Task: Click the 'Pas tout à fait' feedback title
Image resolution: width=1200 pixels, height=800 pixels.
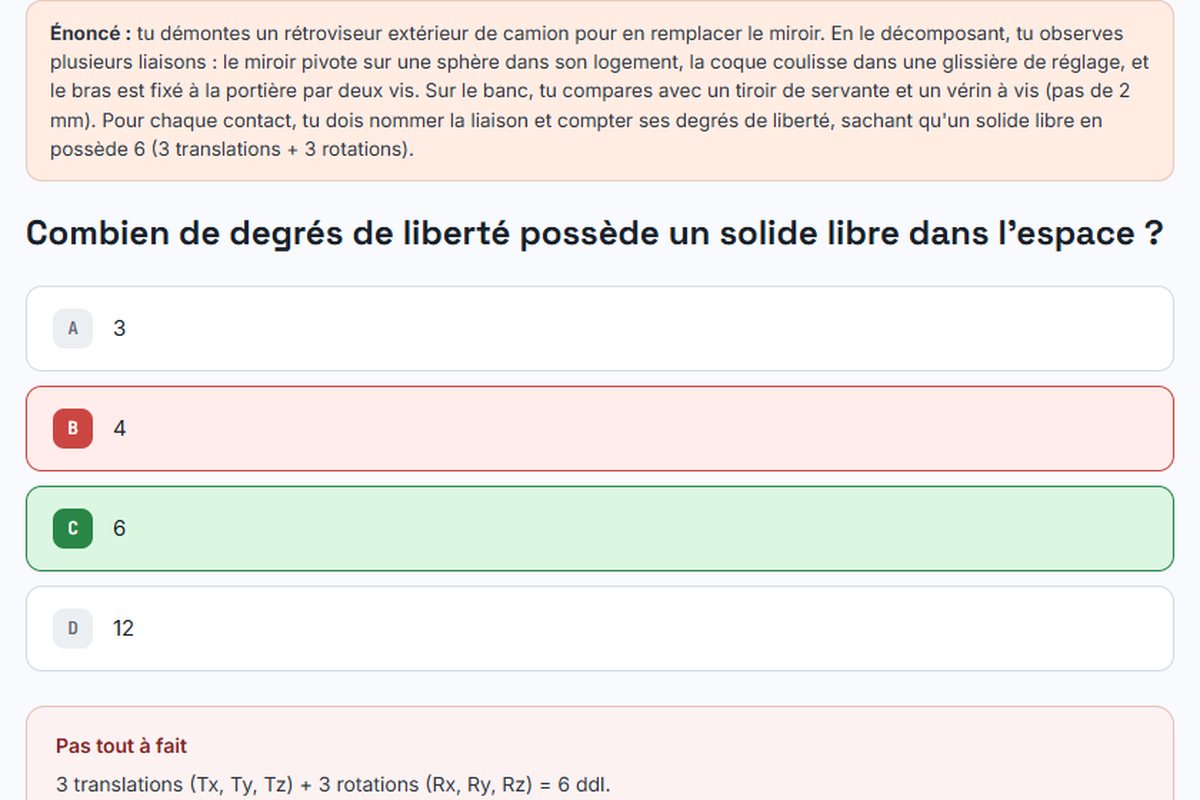Action: point(121,746)
